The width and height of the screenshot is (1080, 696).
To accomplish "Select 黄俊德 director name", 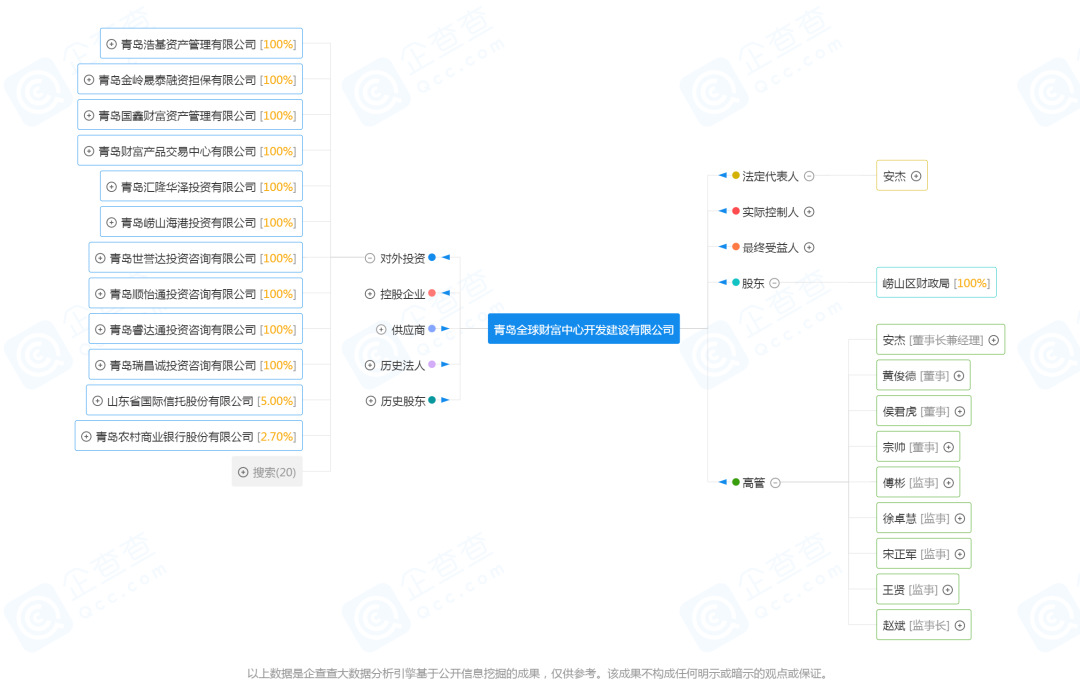I will [x=900, y=376].
